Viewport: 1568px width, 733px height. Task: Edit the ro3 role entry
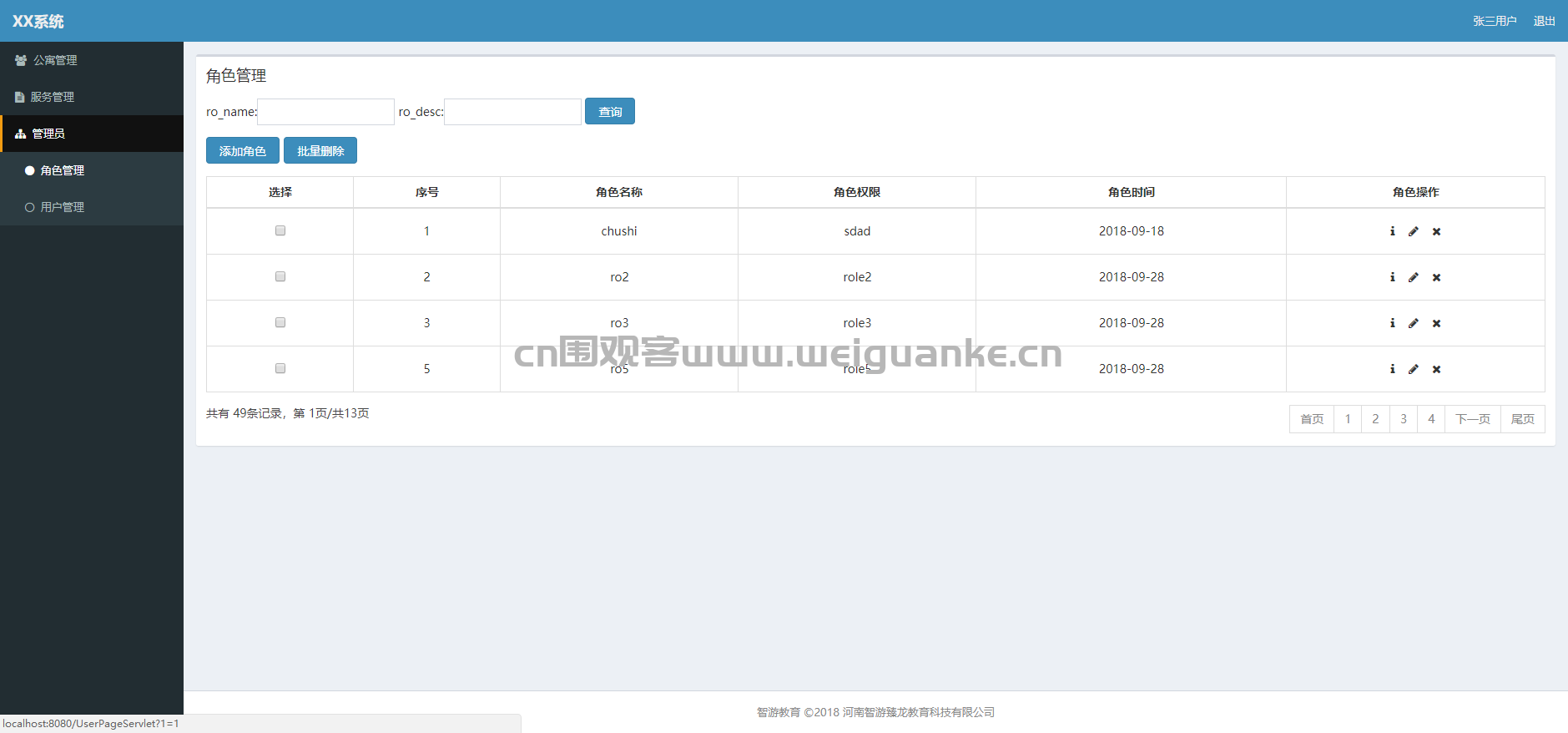tap(1414, 323)
